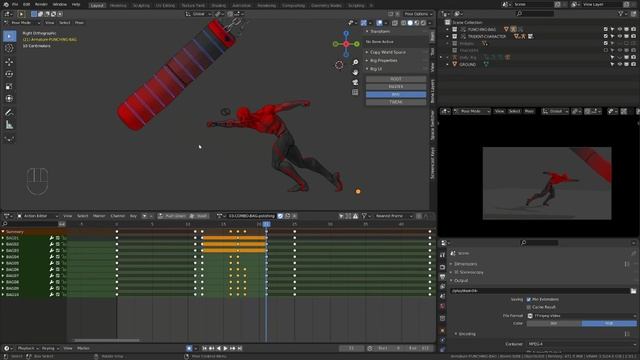Viewport: 640px width, 360px height.
Task: Toggle the File Extensions checkbox
Action: [x=529, y=299]
